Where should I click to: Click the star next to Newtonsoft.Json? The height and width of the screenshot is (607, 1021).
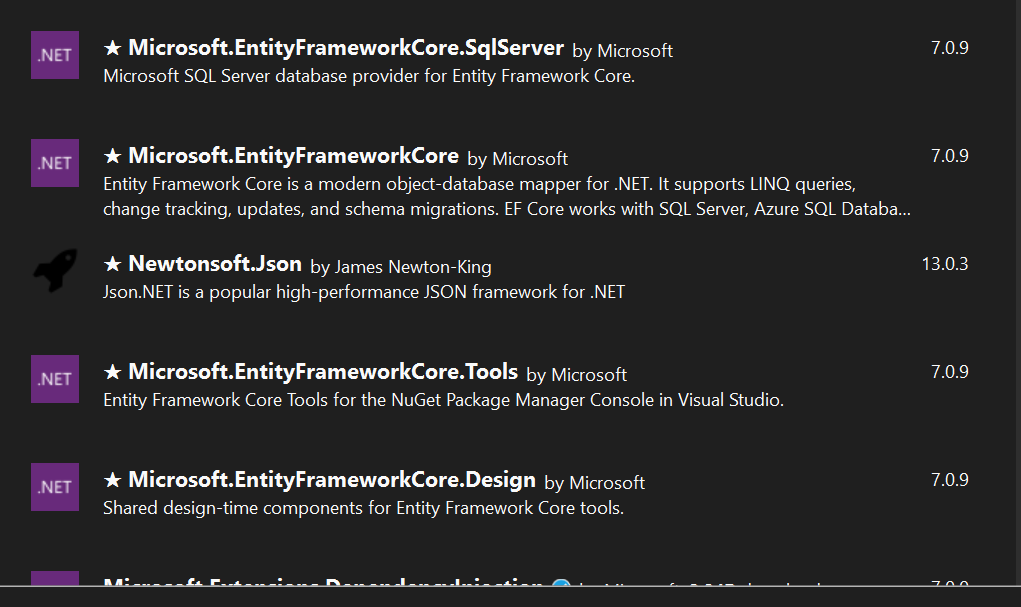click(113, 264)
